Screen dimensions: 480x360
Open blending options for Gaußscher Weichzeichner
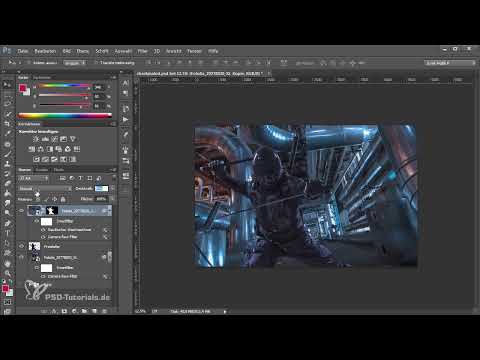coord(106,230)
